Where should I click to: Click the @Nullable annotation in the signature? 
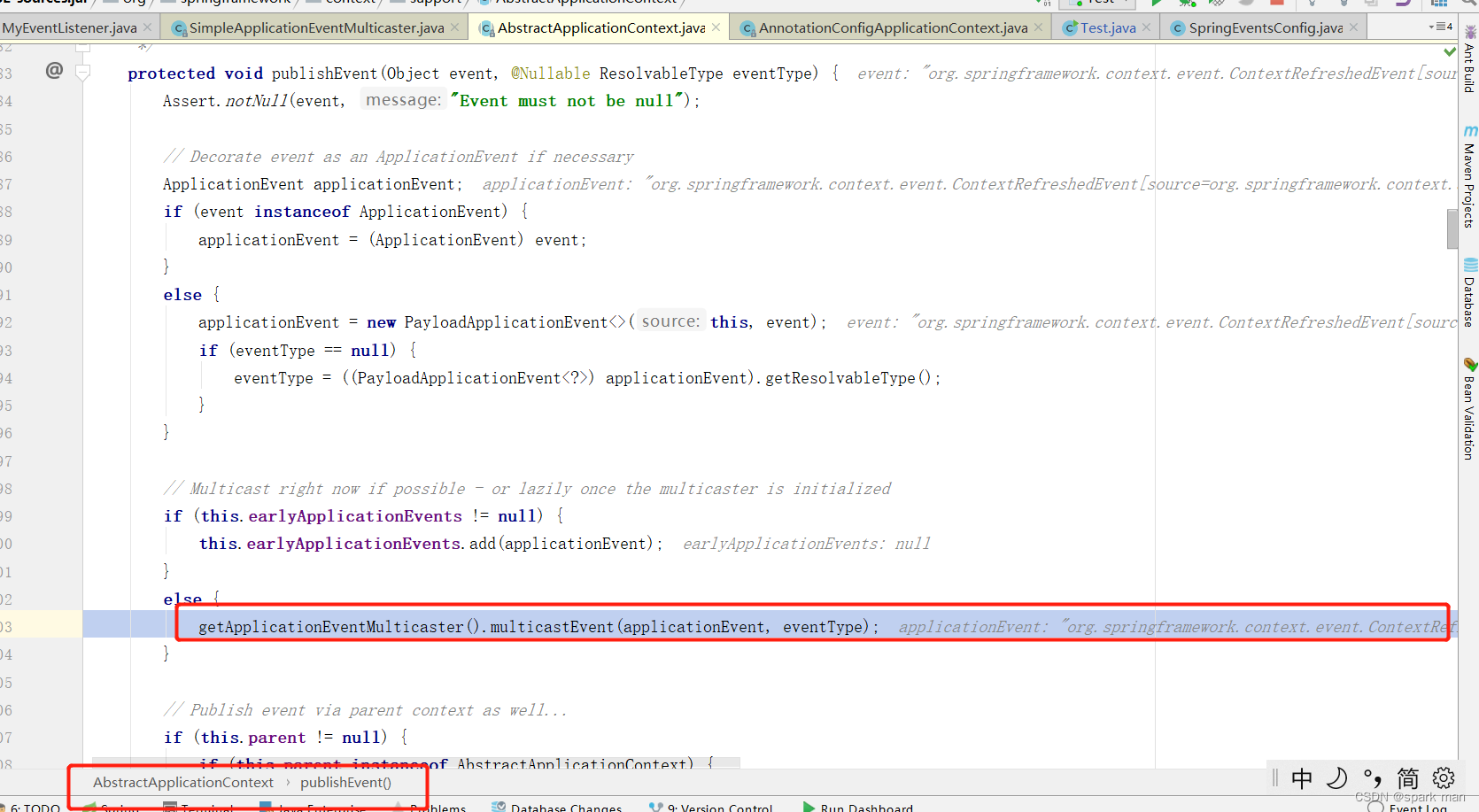550,73
